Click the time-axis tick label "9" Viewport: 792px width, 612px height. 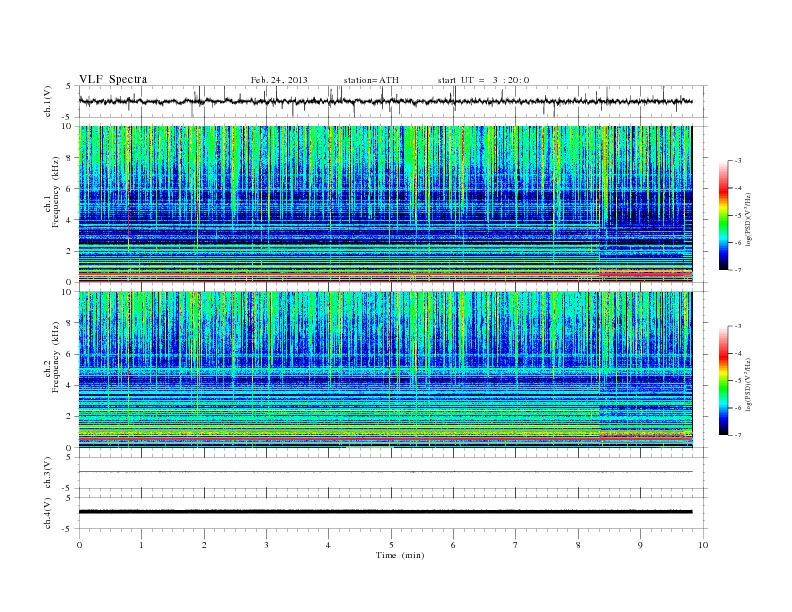click(x=640, y=545)
